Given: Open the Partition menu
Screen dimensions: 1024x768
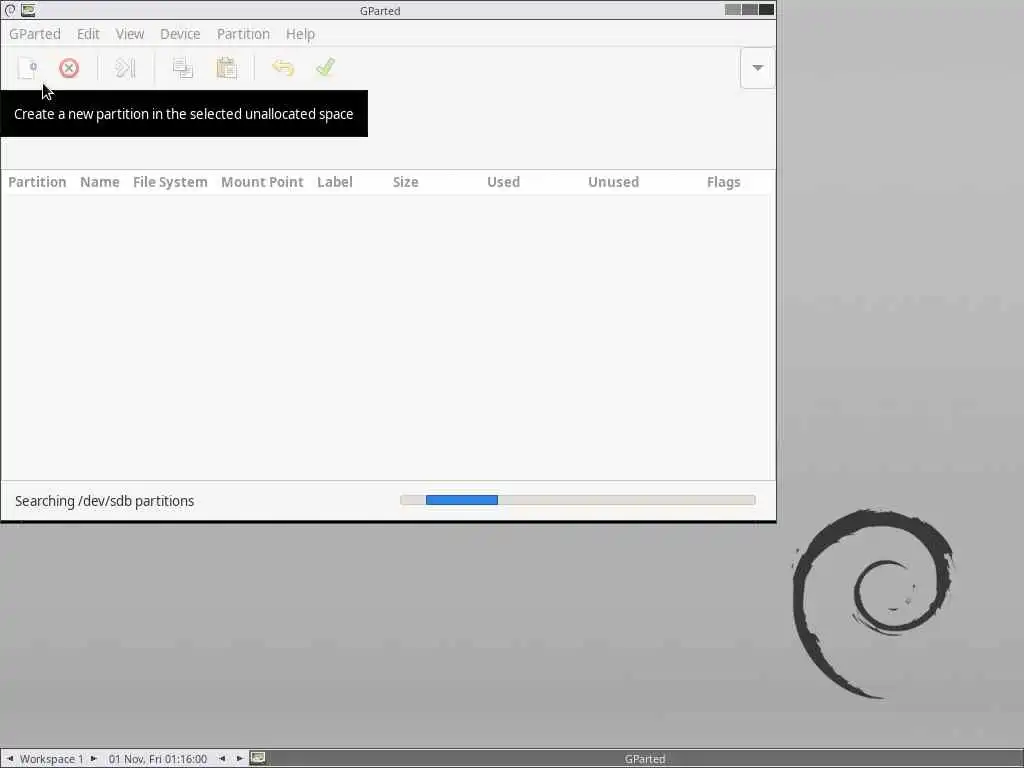Looking at the screenshot, I should (243, 34).
